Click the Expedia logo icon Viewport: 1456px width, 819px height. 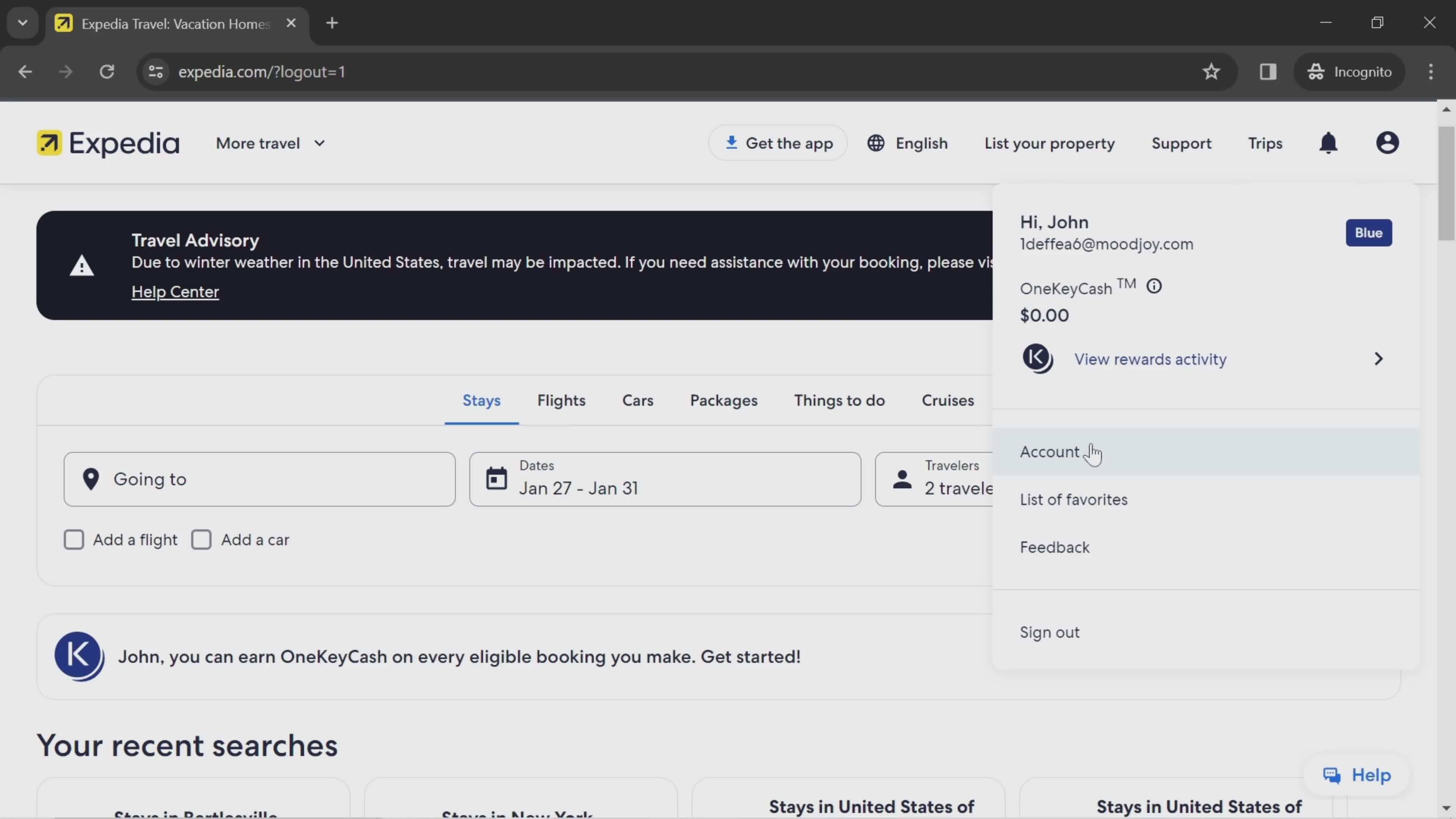pos(49,143)
